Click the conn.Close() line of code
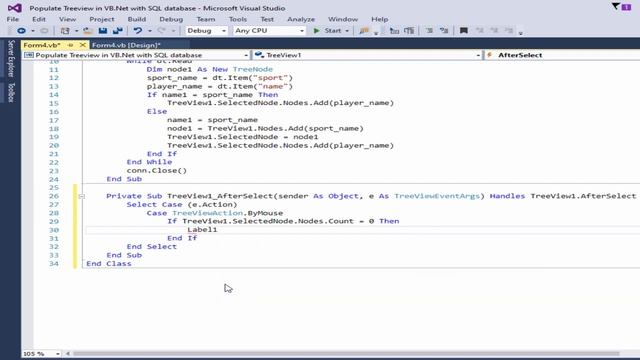Screen dimensions: 640x360 pos(157,171)
